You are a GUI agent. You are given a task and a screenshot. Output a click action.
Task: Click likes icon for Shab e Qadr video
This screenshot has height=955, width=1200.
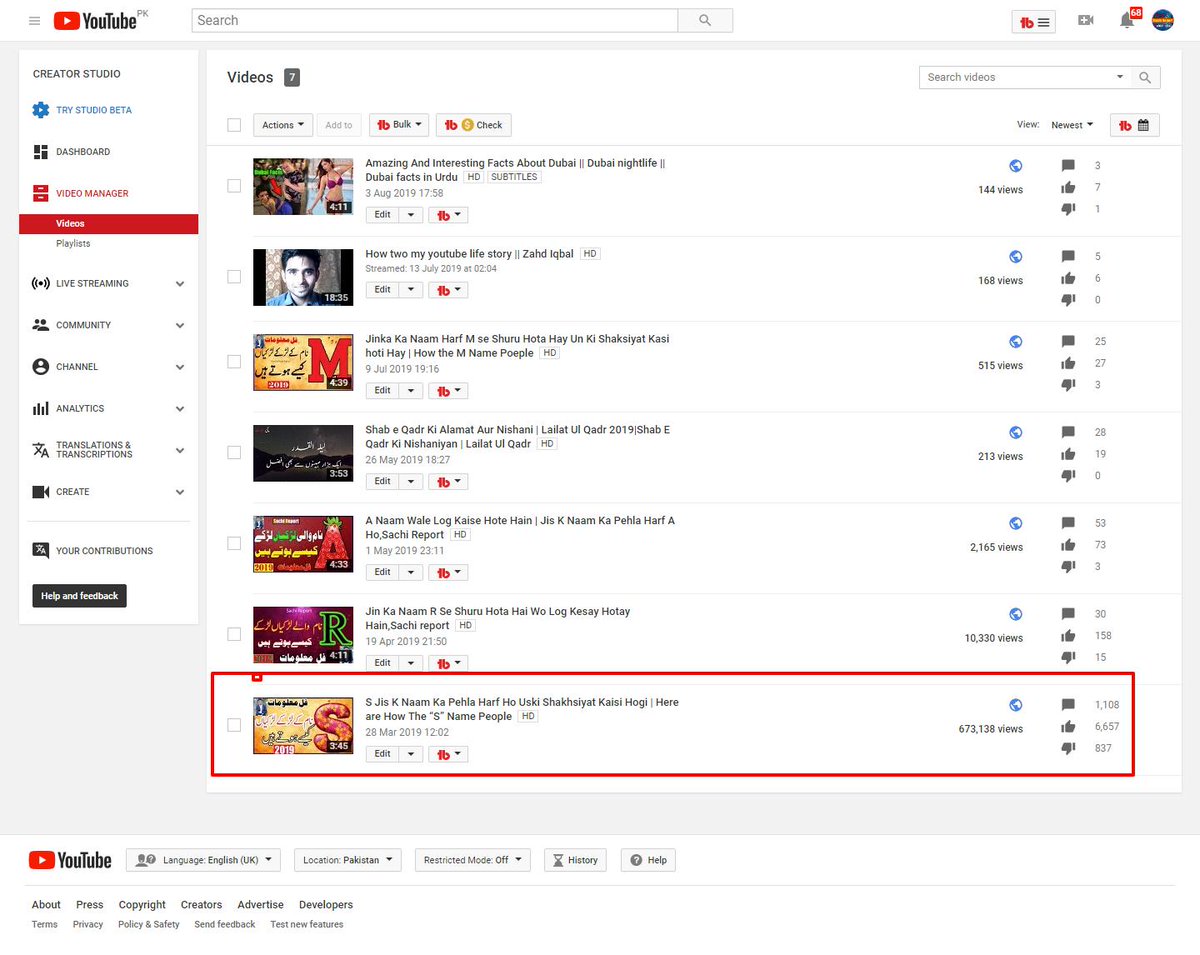click(x=1068, y=454)
